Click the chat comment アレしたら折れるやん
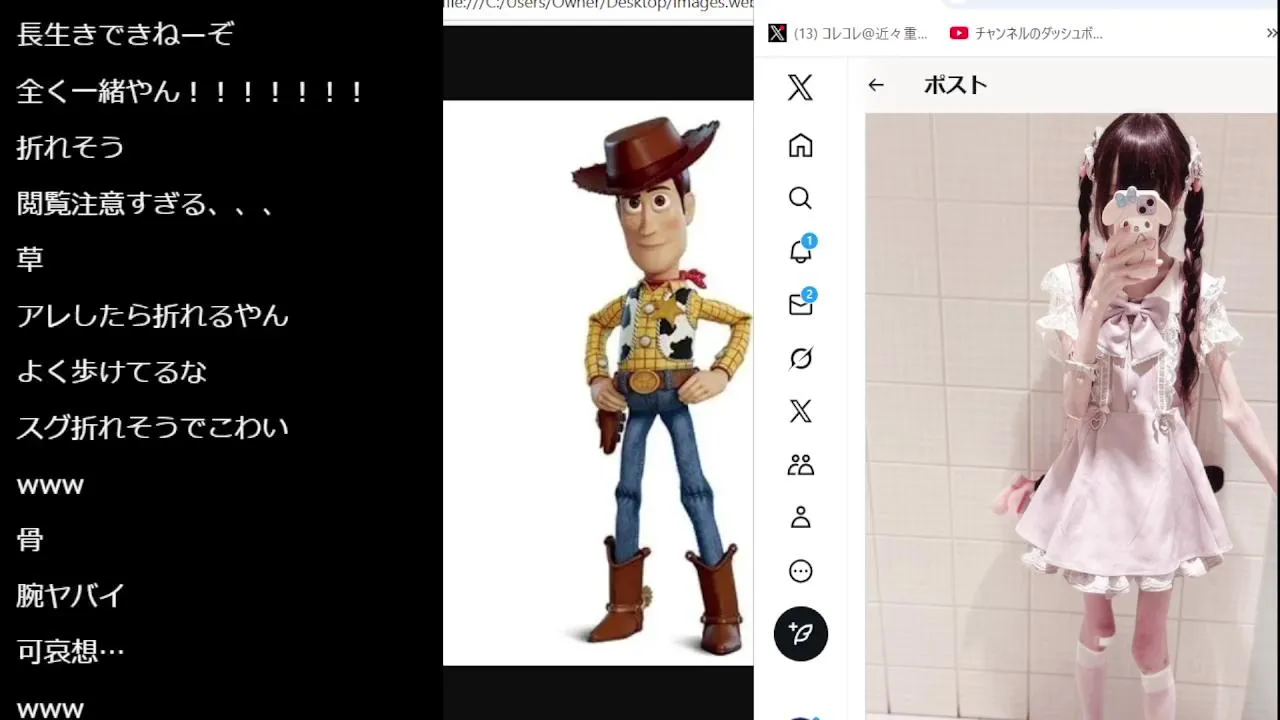 coord(152,316)
